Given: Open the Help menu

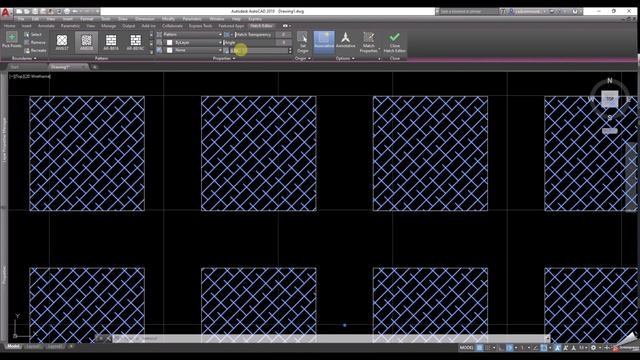Looking at the screenshot, I should click(x=236, y=19).
